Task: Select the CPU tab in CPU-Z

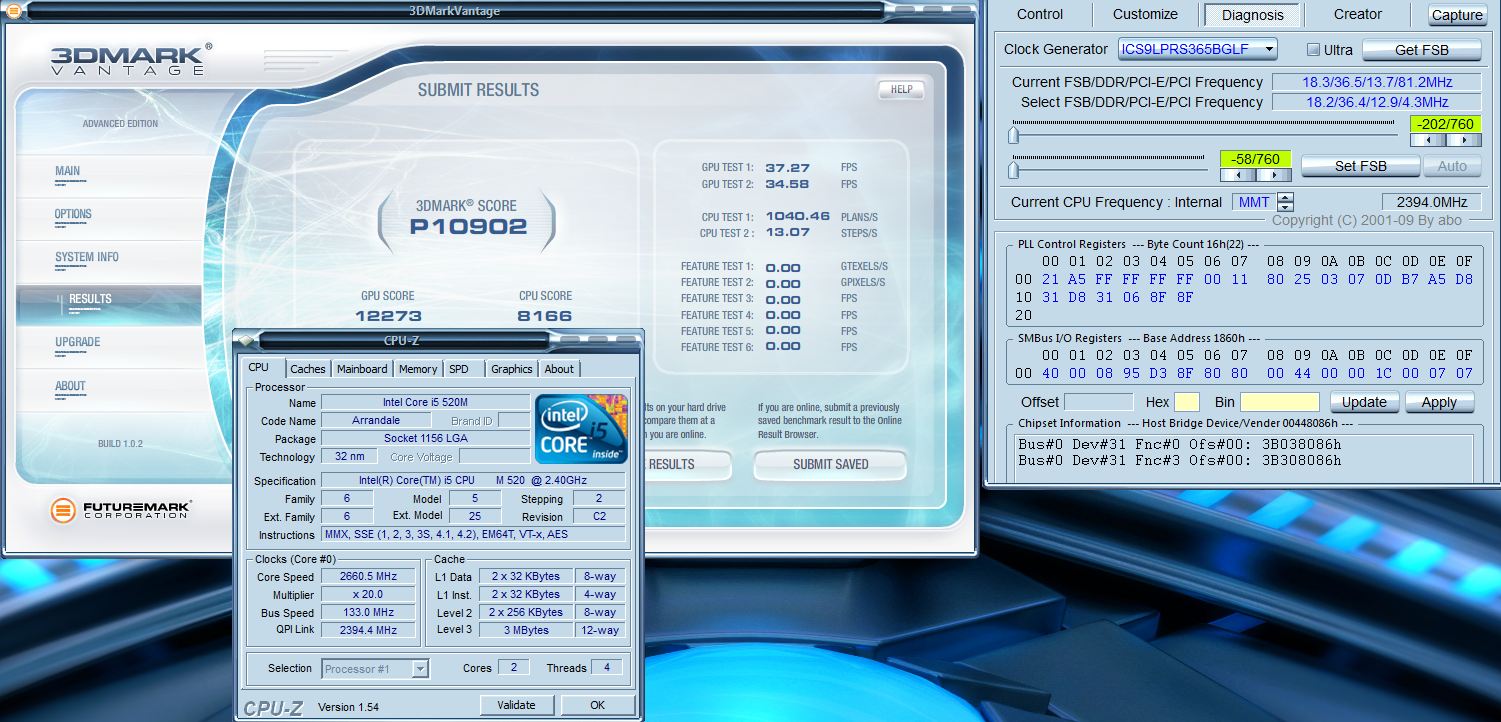Action: (258, 368)
